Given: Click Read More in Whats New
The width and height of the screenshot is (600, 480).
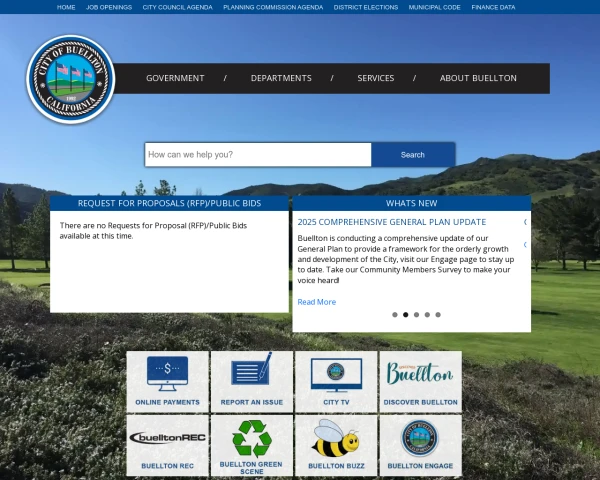Looking at the screenshot, I should click(316, 302).
